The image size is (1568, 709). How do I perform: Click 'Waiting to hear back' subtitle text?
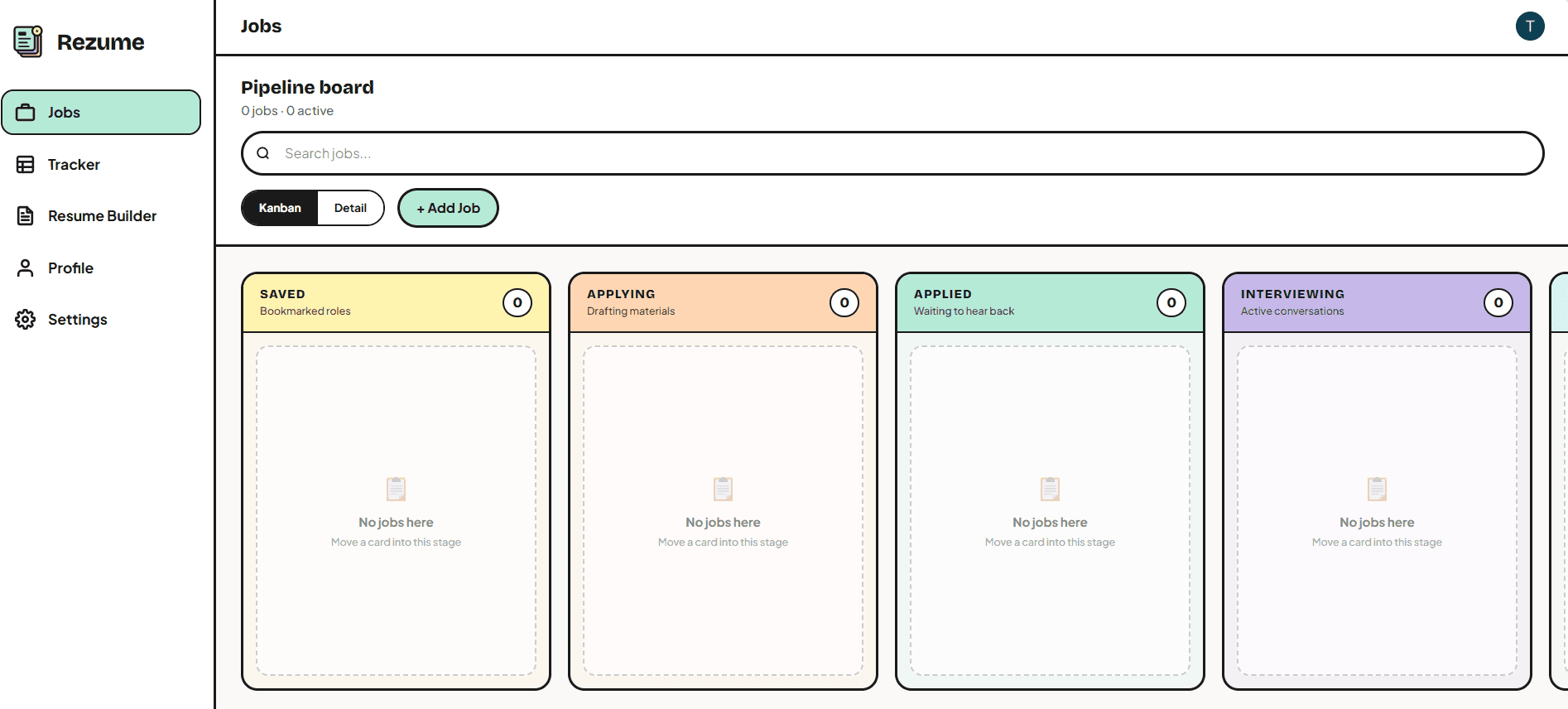click(964, 311)
